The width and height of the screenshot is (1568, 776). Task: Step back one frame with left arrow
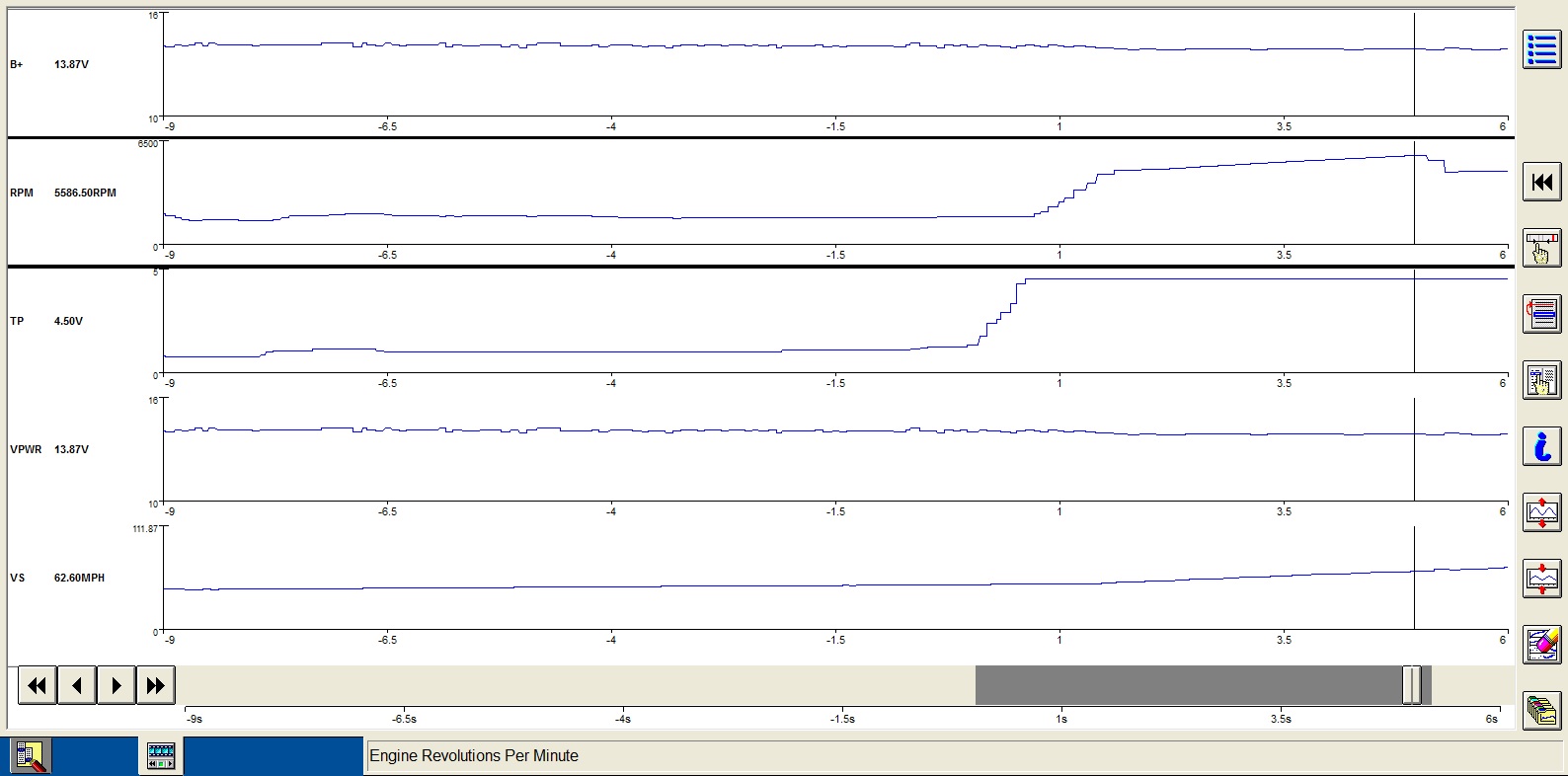pyautogui.click(x=76, y=685)
